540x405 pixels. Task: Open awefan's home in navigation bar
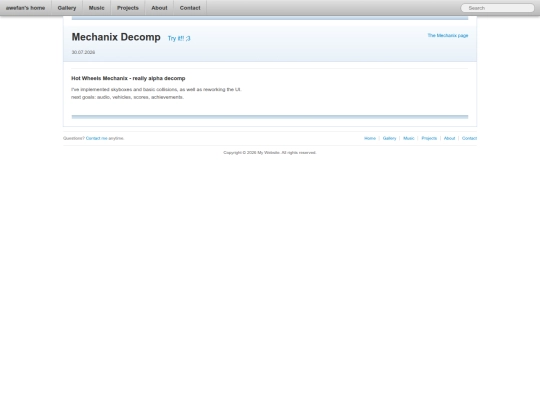(25, 8)
